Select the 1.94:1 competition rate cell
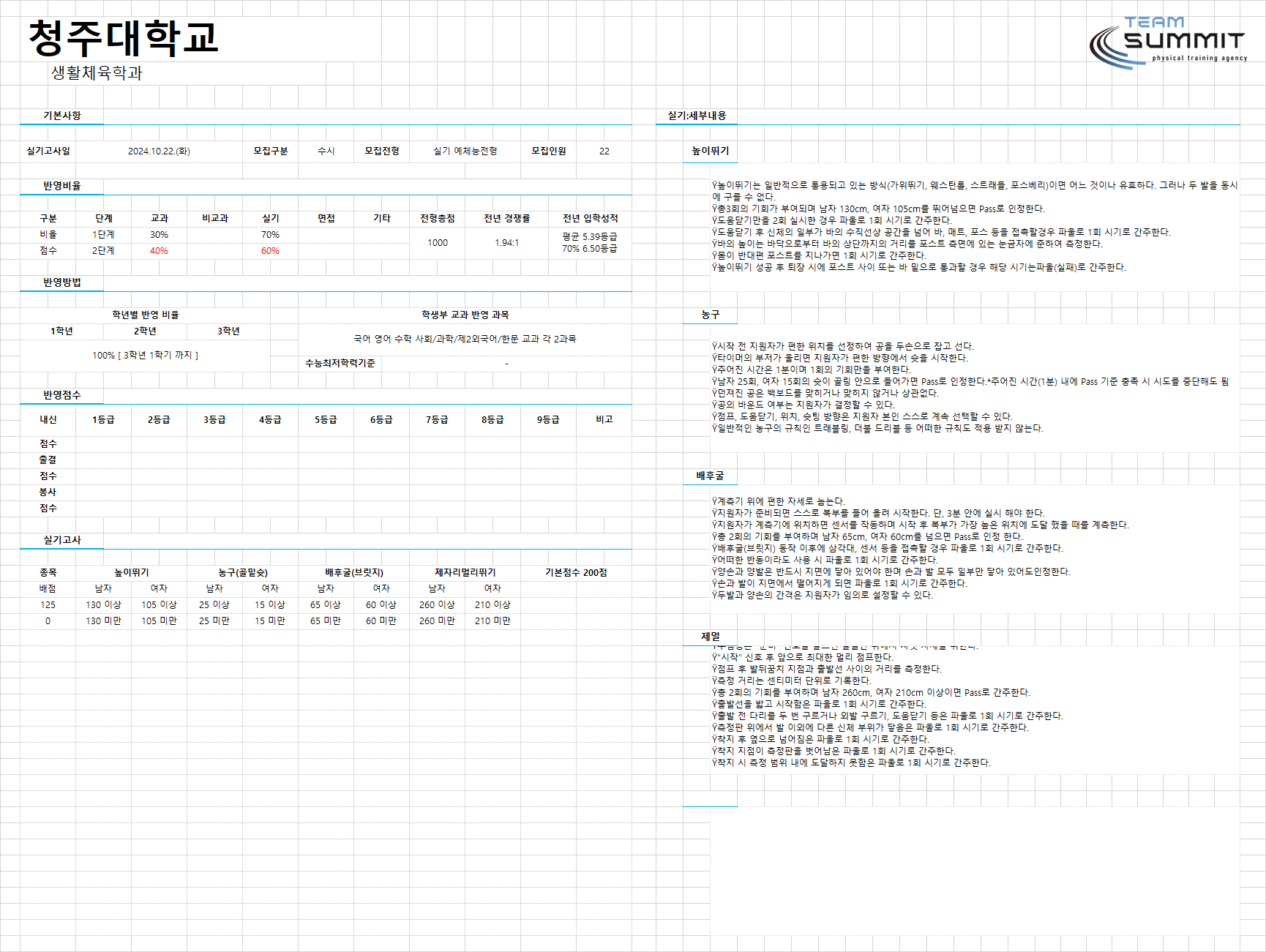 (x=506, y=242)
